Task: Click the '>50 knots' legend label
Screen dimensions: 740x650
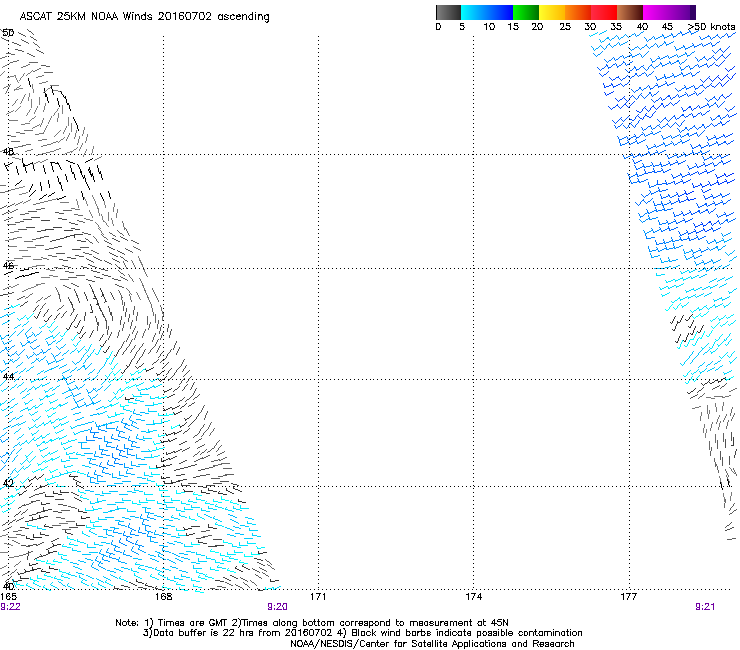Action: (712, 27)
